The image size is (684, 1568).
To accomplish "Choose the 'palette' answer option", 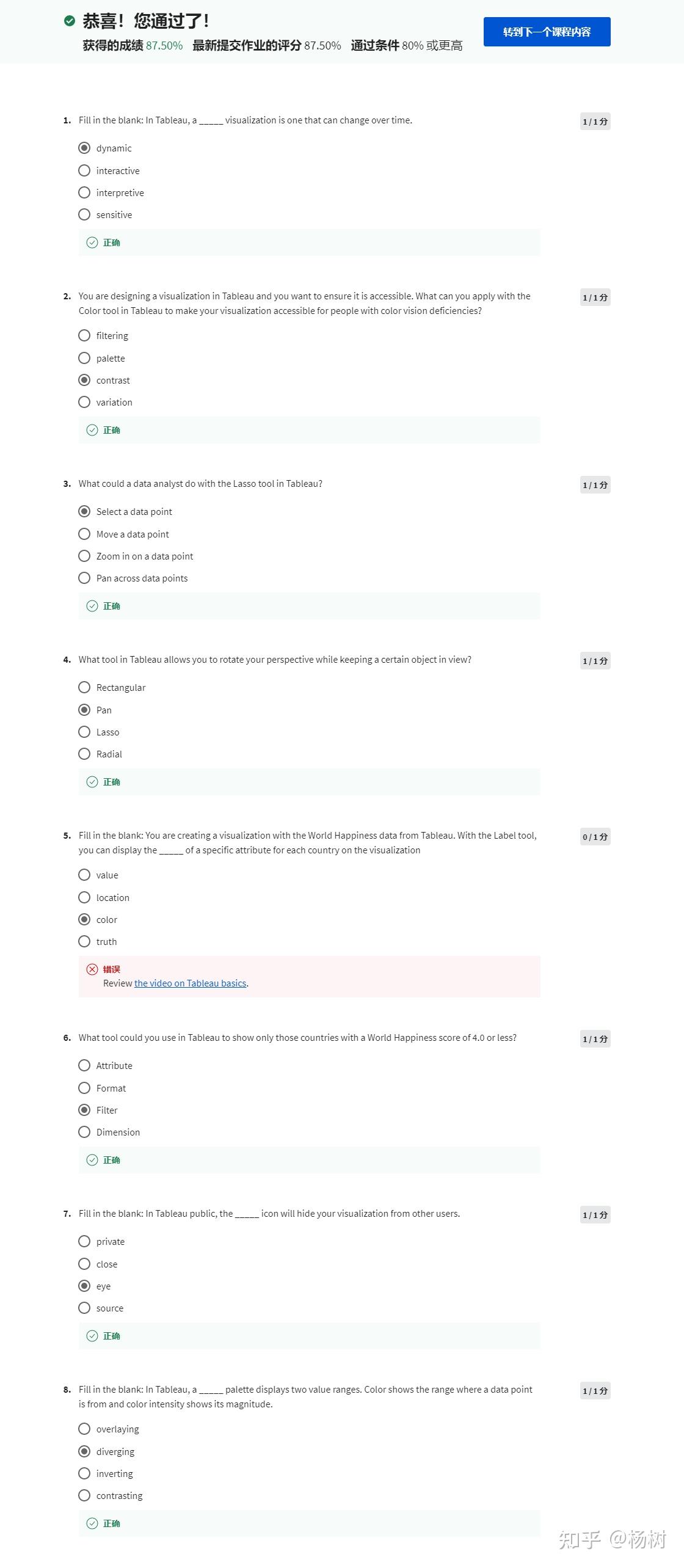I will pyautogui.click(x=84, y=358).
